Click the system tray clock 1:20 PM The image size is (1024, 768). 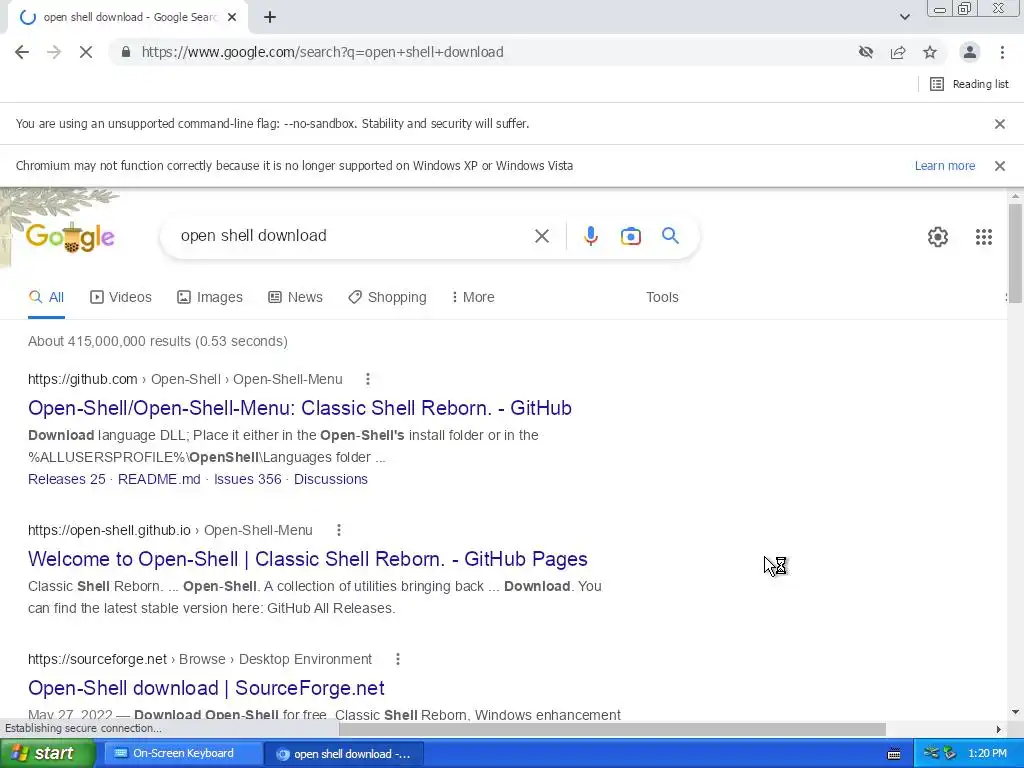tap(987, 754)
